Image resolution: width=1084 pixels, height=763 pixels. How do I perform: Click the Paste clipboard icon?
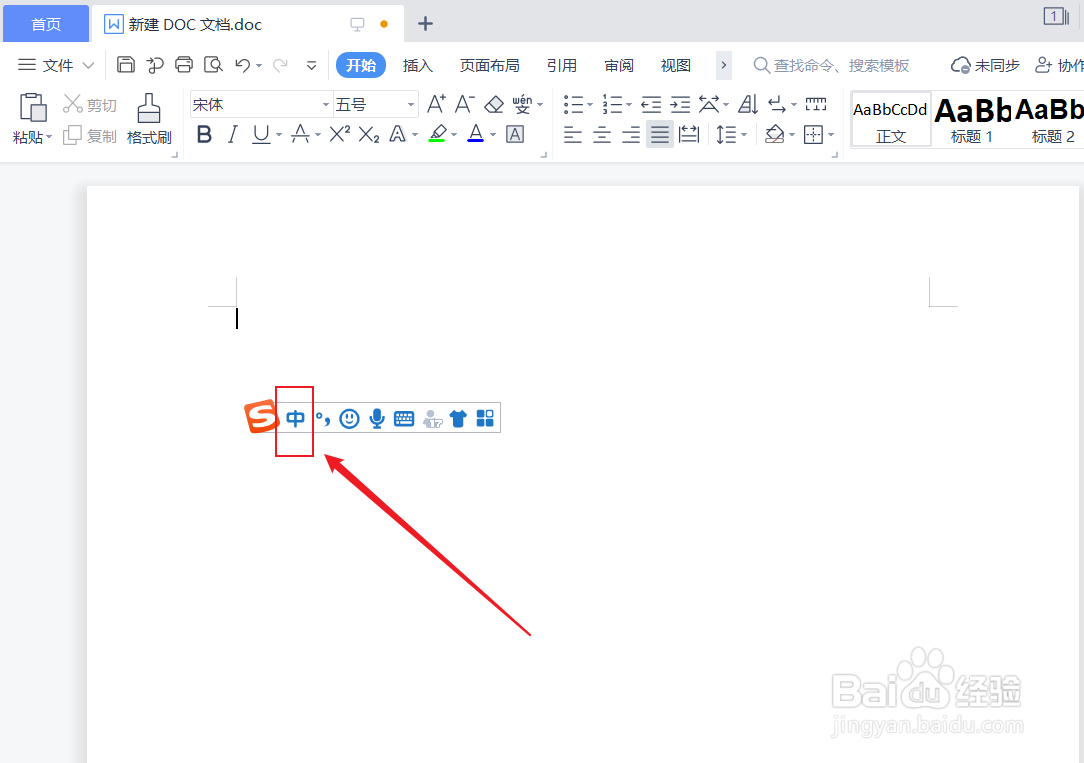pyautogui.click(x=32, y=107)
